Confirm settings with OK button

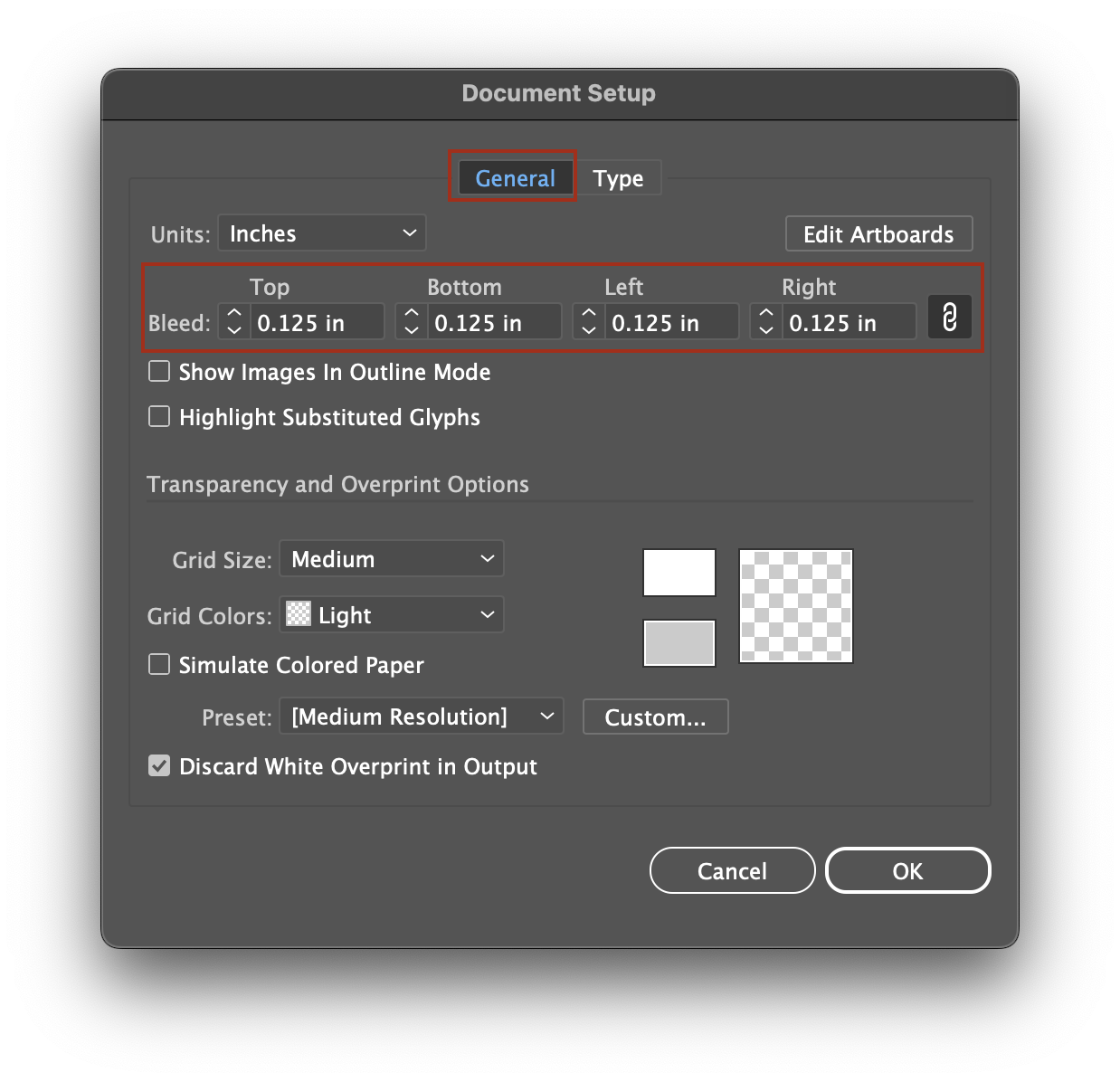click(908, 870)
